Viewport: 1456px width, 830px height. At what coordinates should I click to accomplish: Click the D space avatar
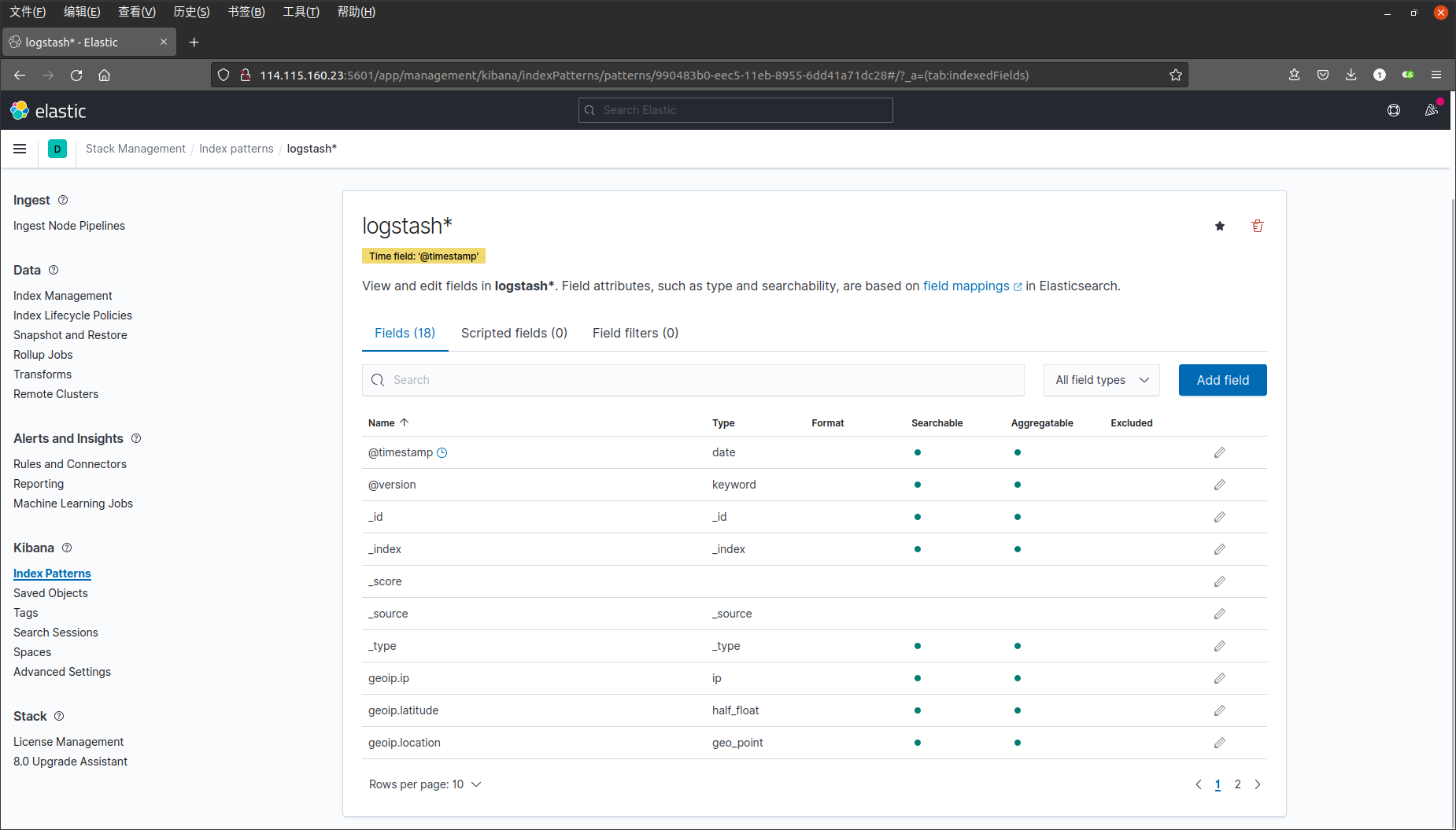pos(57,149)
